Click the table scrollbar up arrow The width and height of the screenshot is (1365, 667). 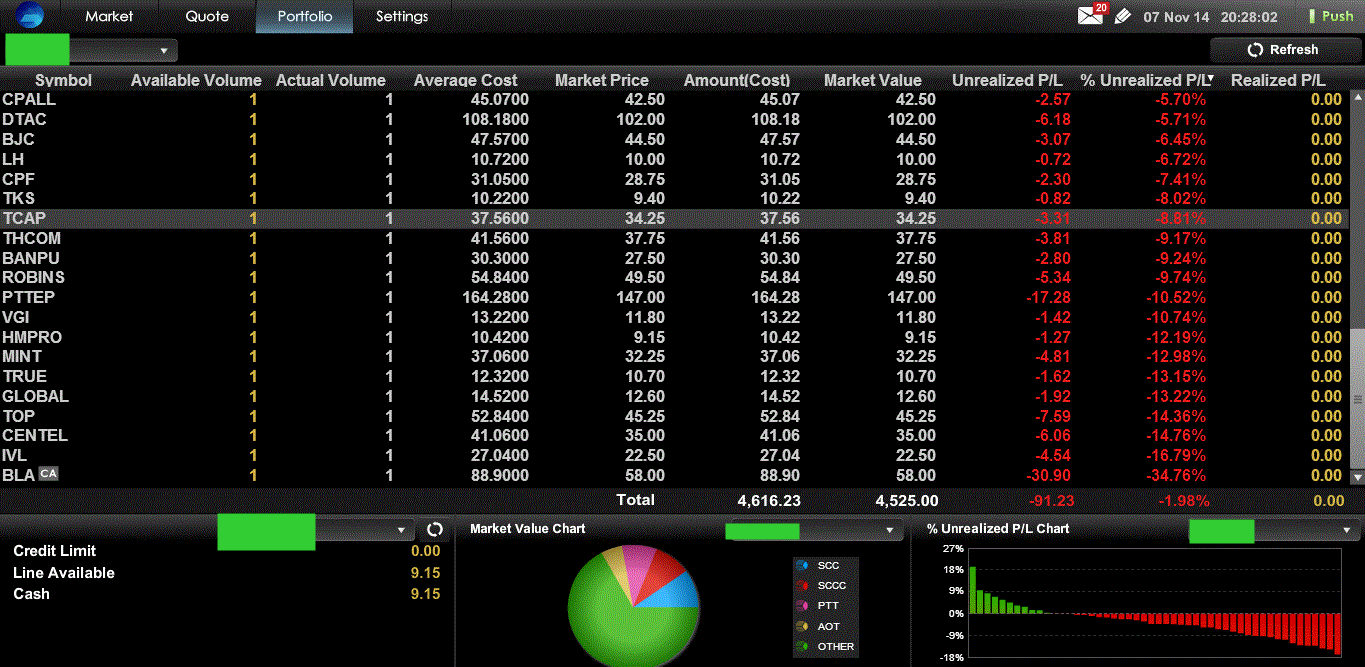pos(1357,98)
